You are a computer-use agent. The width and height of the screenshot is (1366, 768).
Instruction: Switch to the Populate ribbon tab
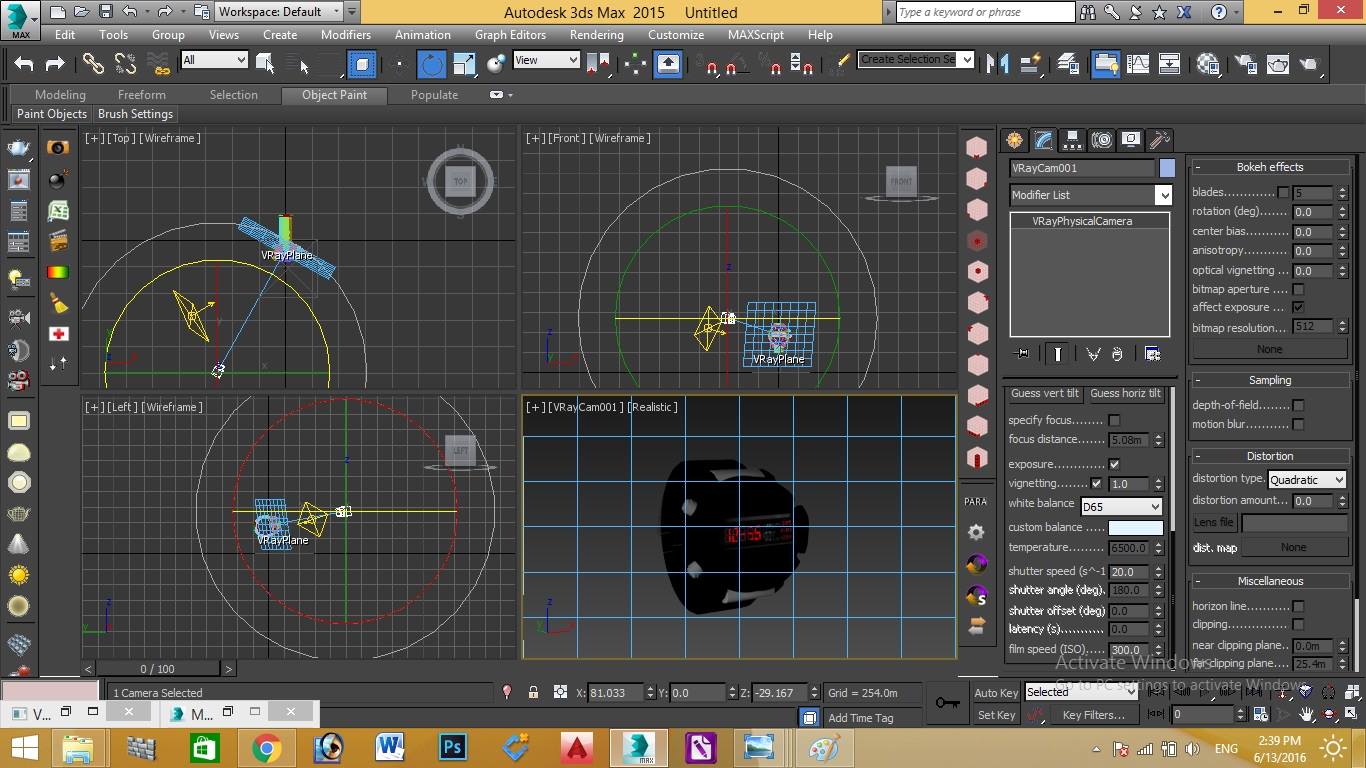point(434,95)
